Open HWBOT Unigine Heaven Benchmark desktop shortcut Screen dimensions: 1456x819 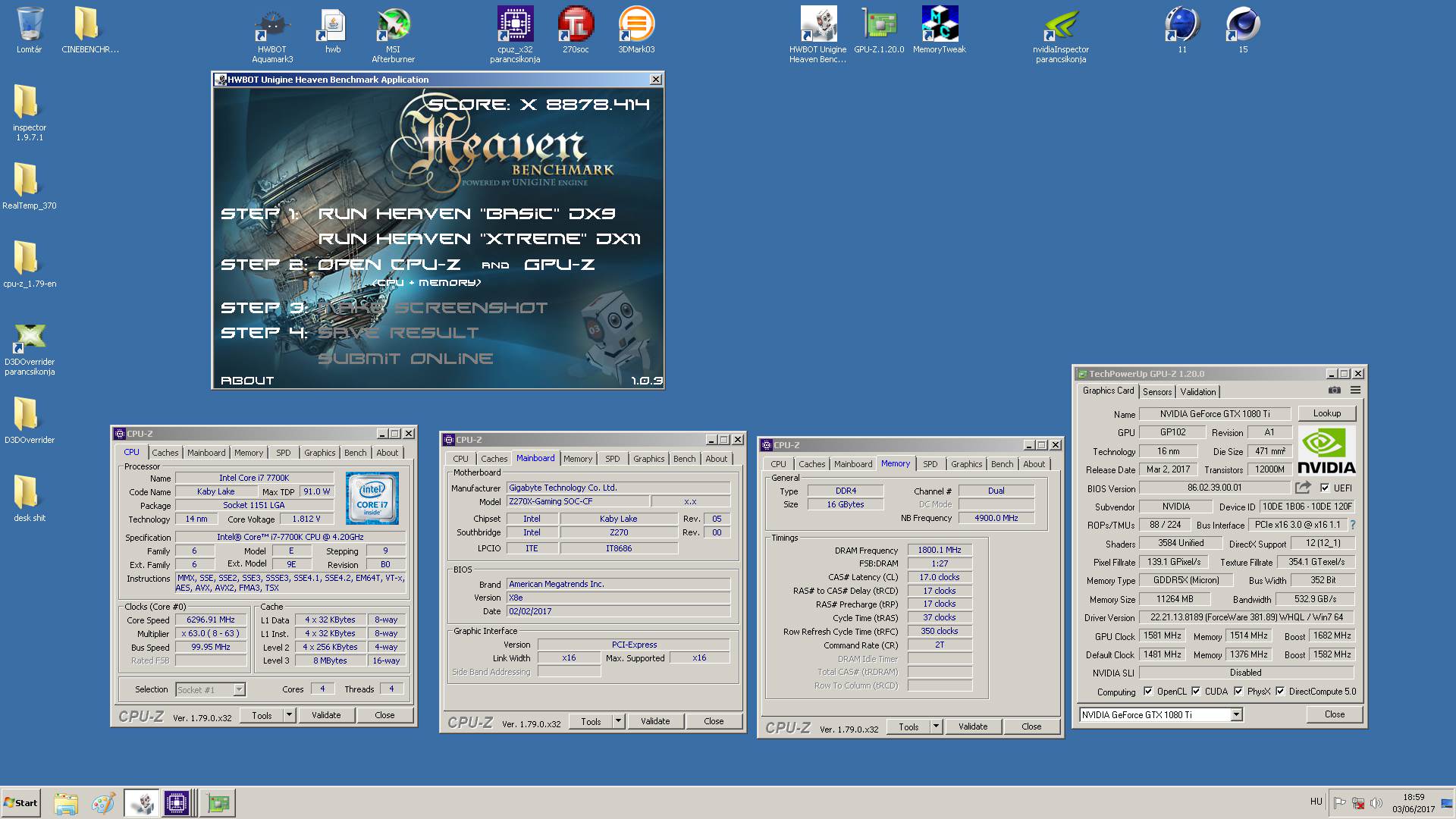(x=817, y=35)
